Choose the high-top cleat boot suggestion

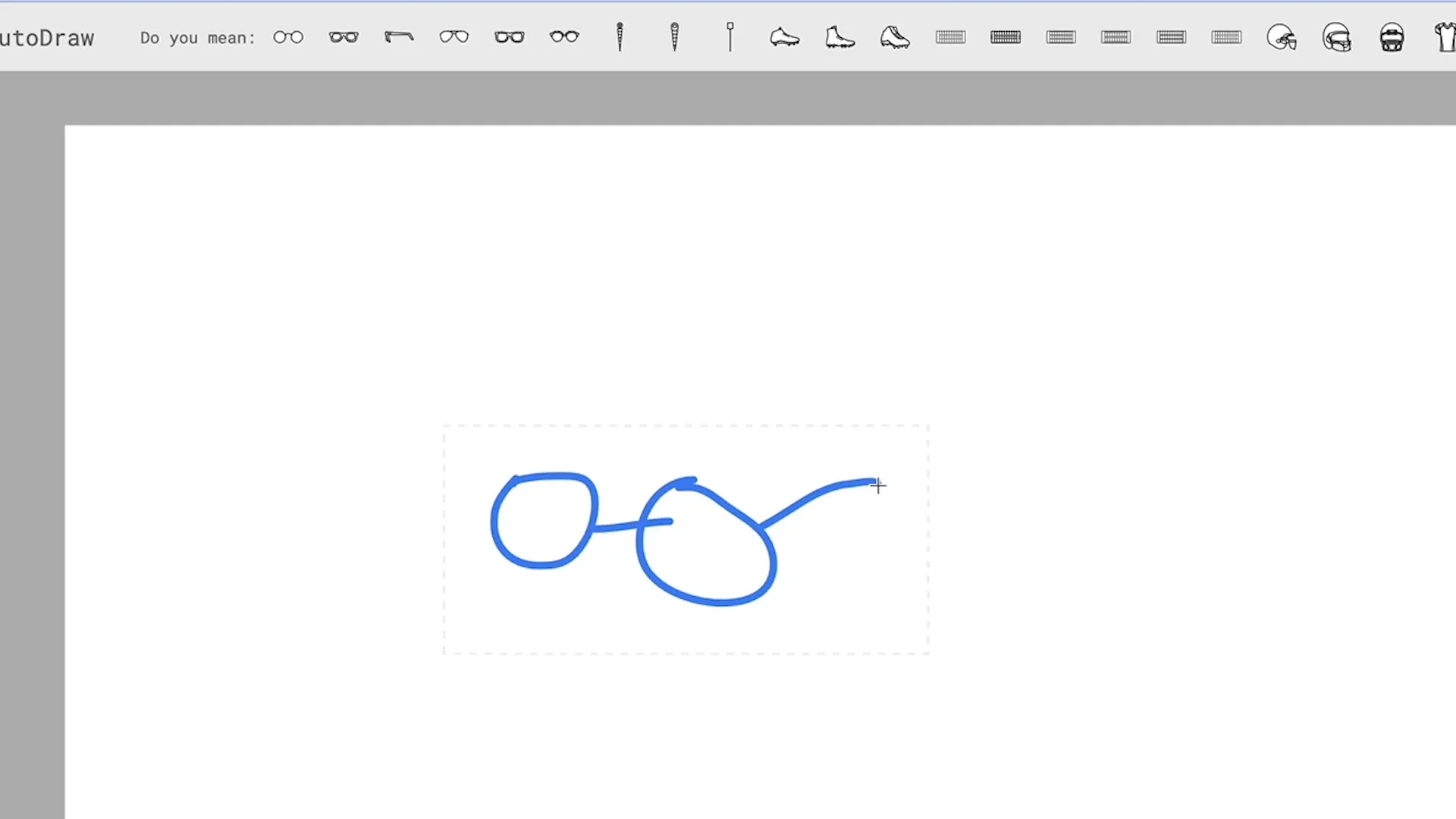(x=839, y=37)
